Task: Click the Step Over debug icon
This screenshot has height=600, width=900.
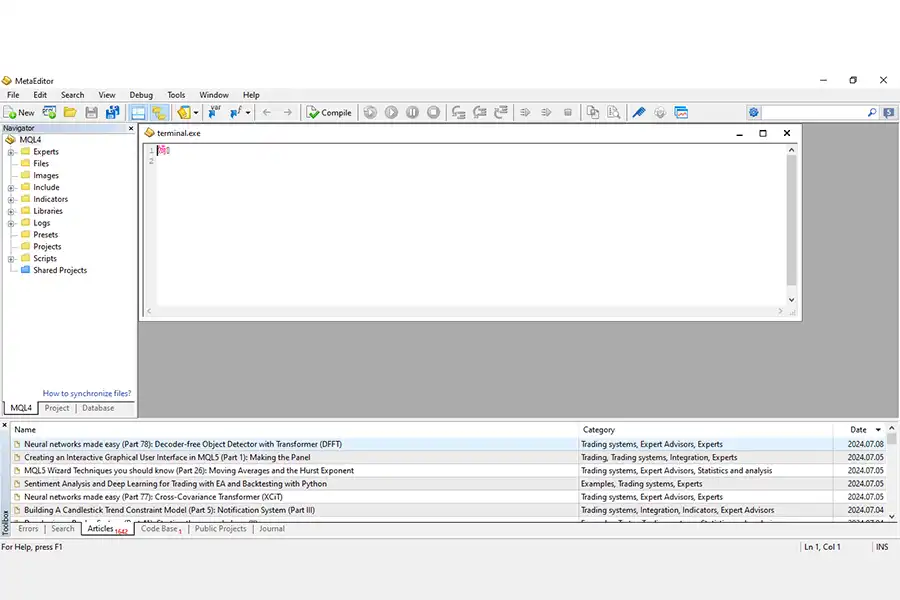Action: (x=479, y=113)
